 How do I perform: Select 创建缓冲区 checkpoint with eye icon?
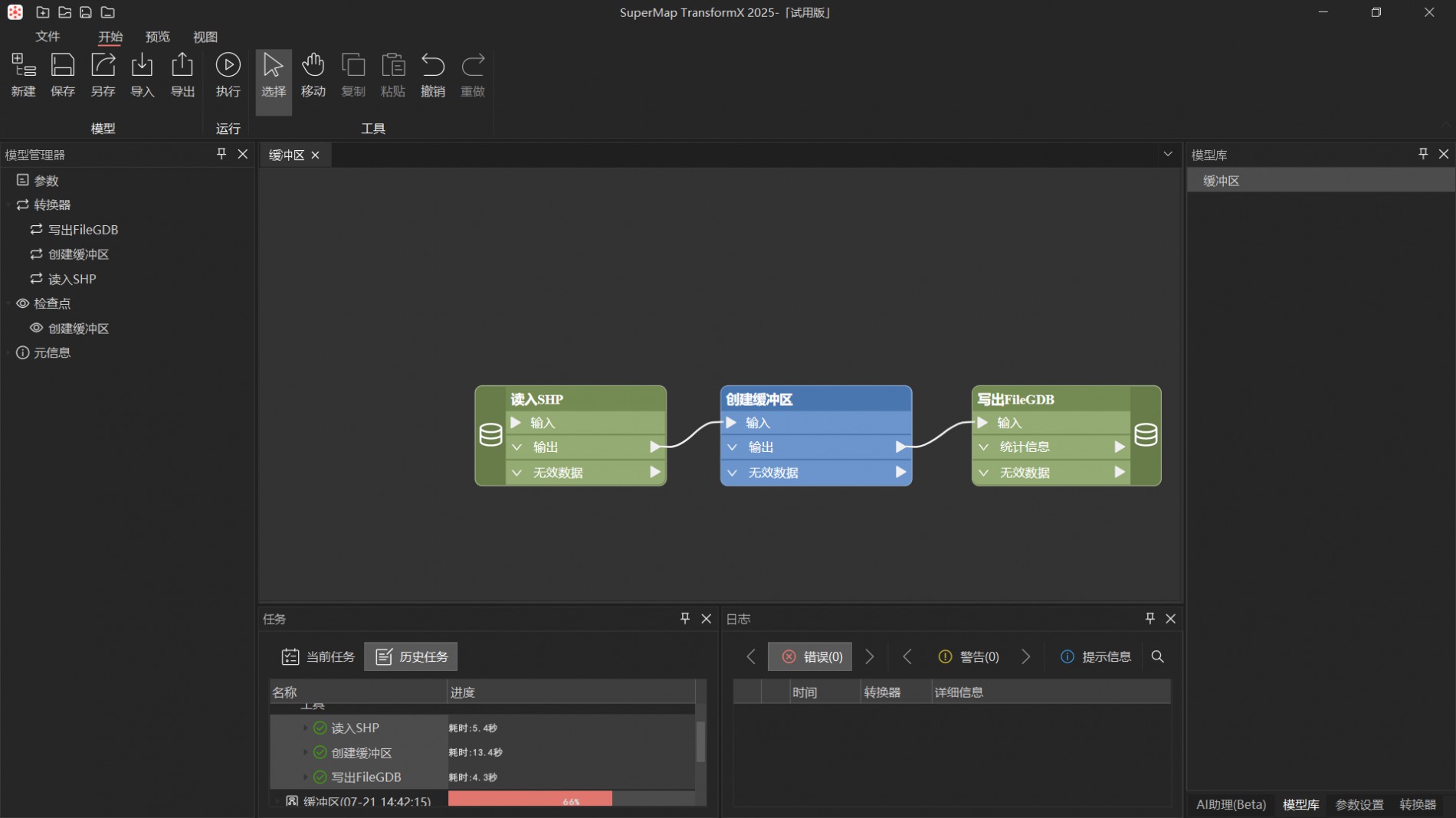pos(70,328)
